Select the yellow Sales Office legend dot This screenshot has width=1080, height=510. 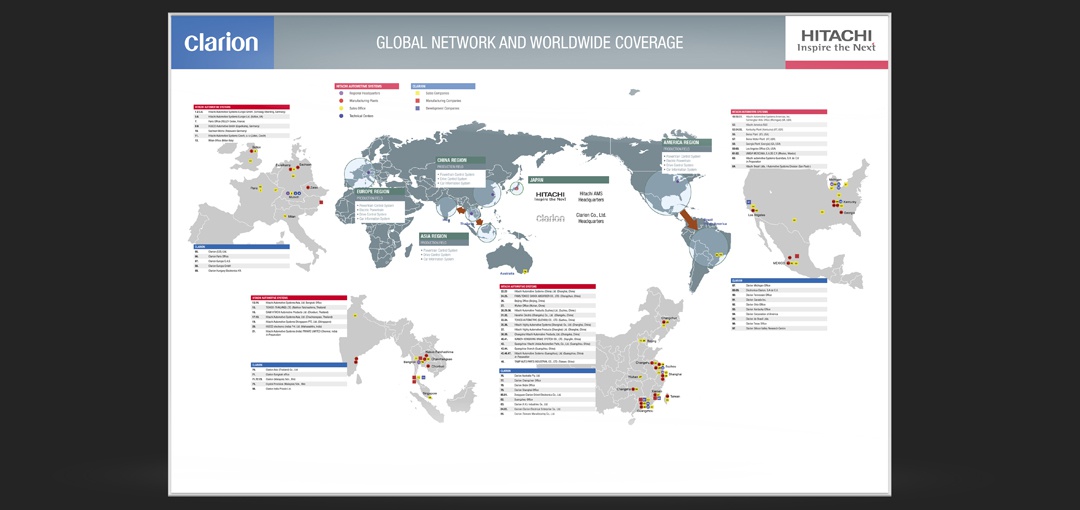coord(341,108)
